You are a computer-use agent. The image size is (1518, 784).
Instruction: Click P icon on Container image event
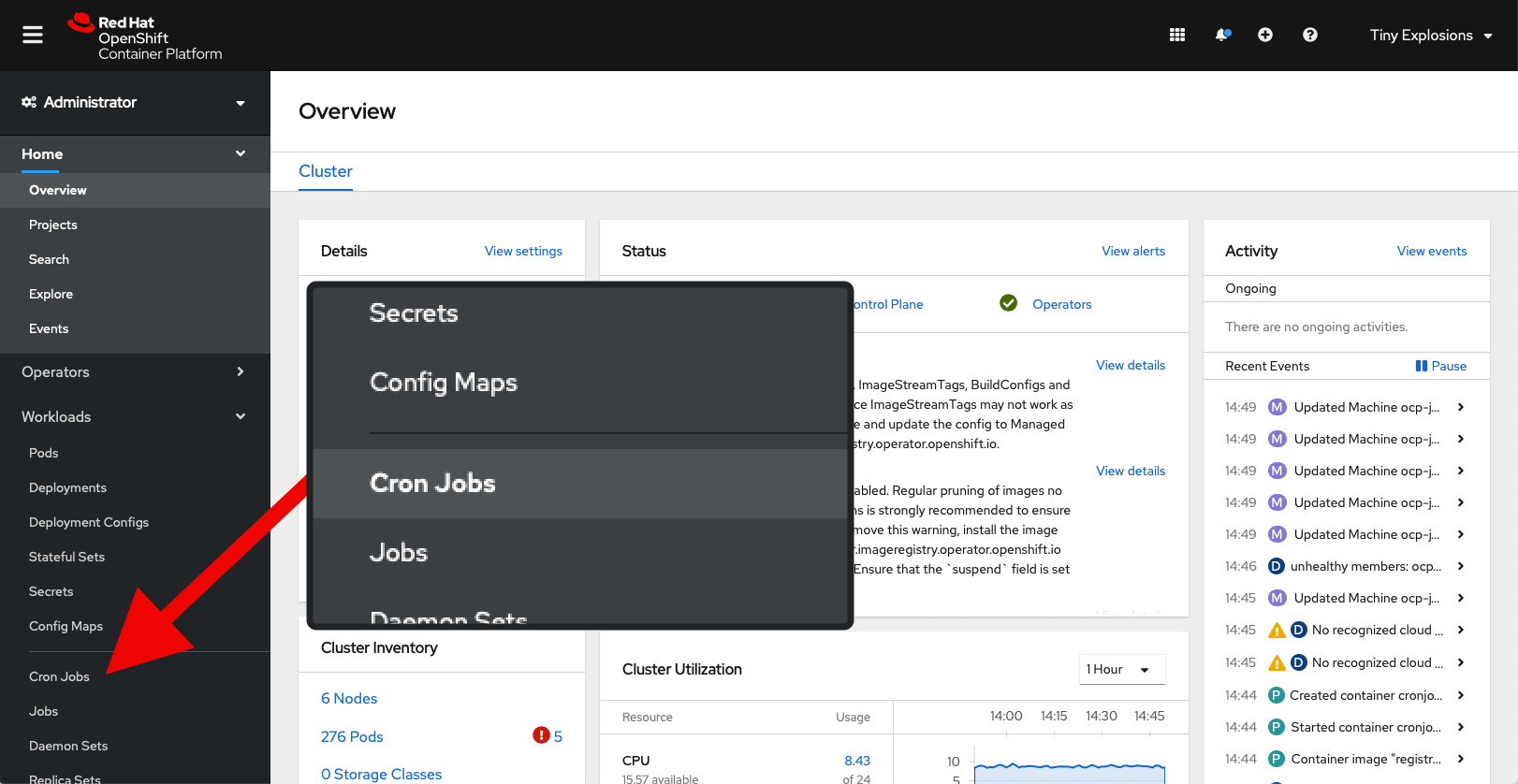click(1276, 759)
